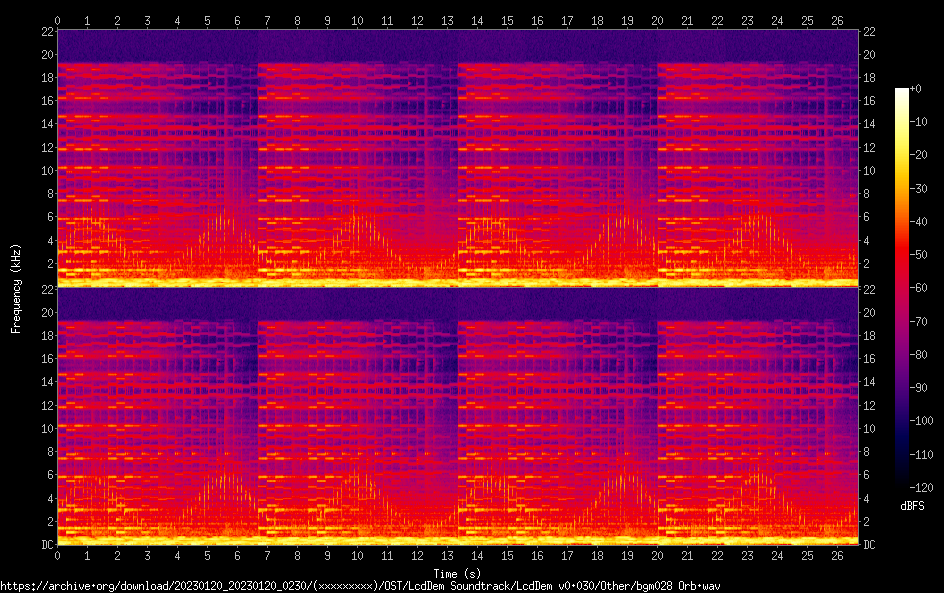This screenshot has width=944, height=593.
Task: Pick the 13 second tick on bottom time axis
Action: pos(447,554)
